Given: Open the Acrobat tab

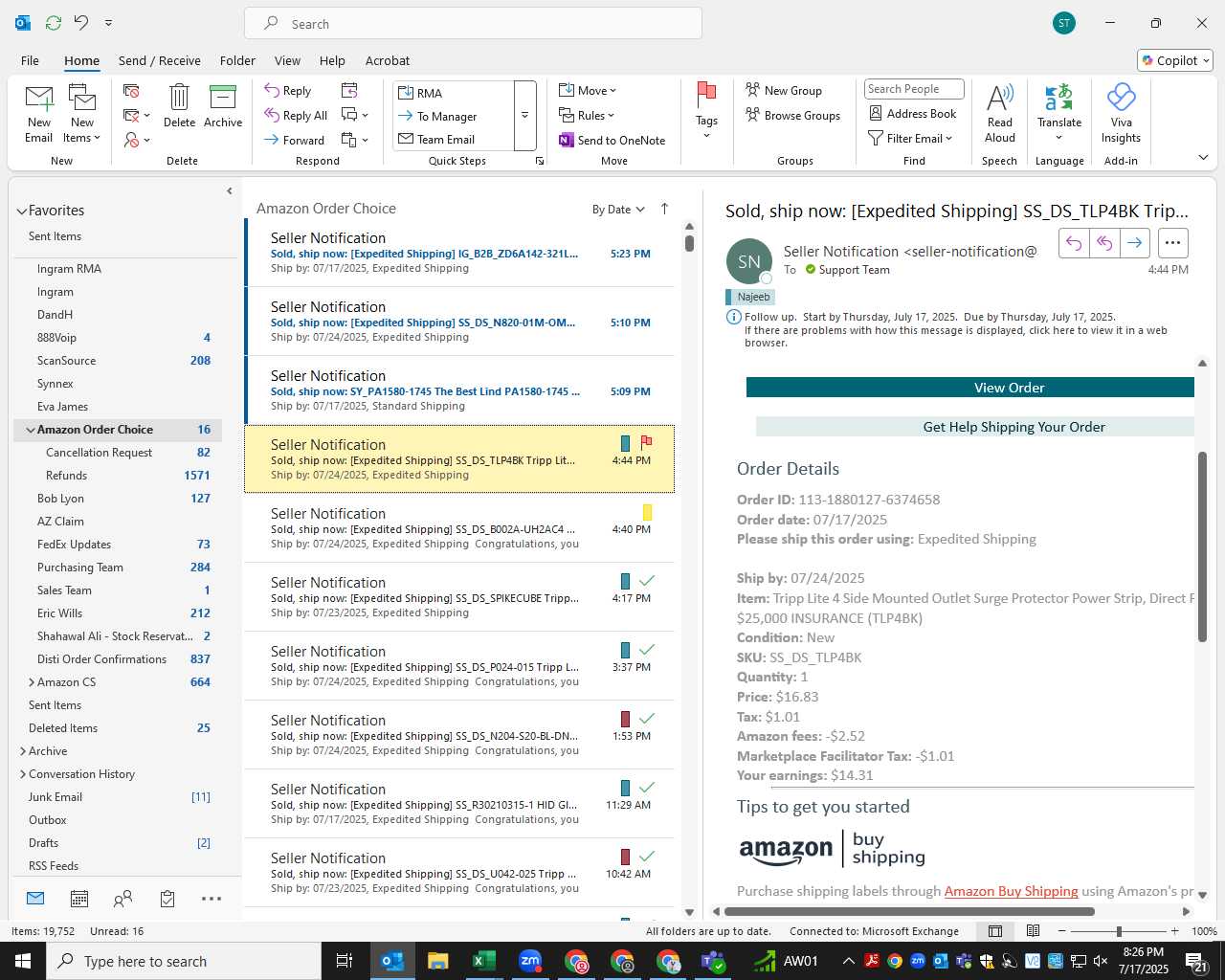Looking at the screenshot, I should click(388, 60).
